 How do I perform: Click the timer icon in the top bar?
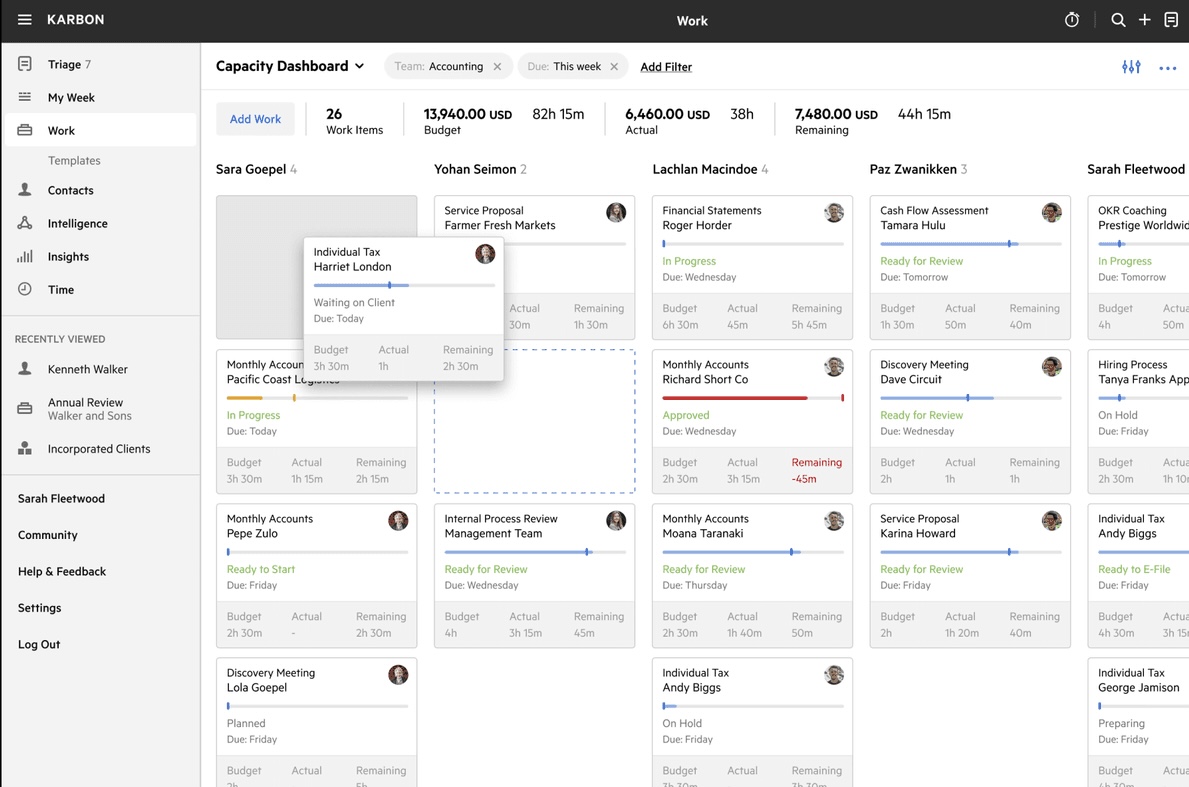pos(1072,19)
